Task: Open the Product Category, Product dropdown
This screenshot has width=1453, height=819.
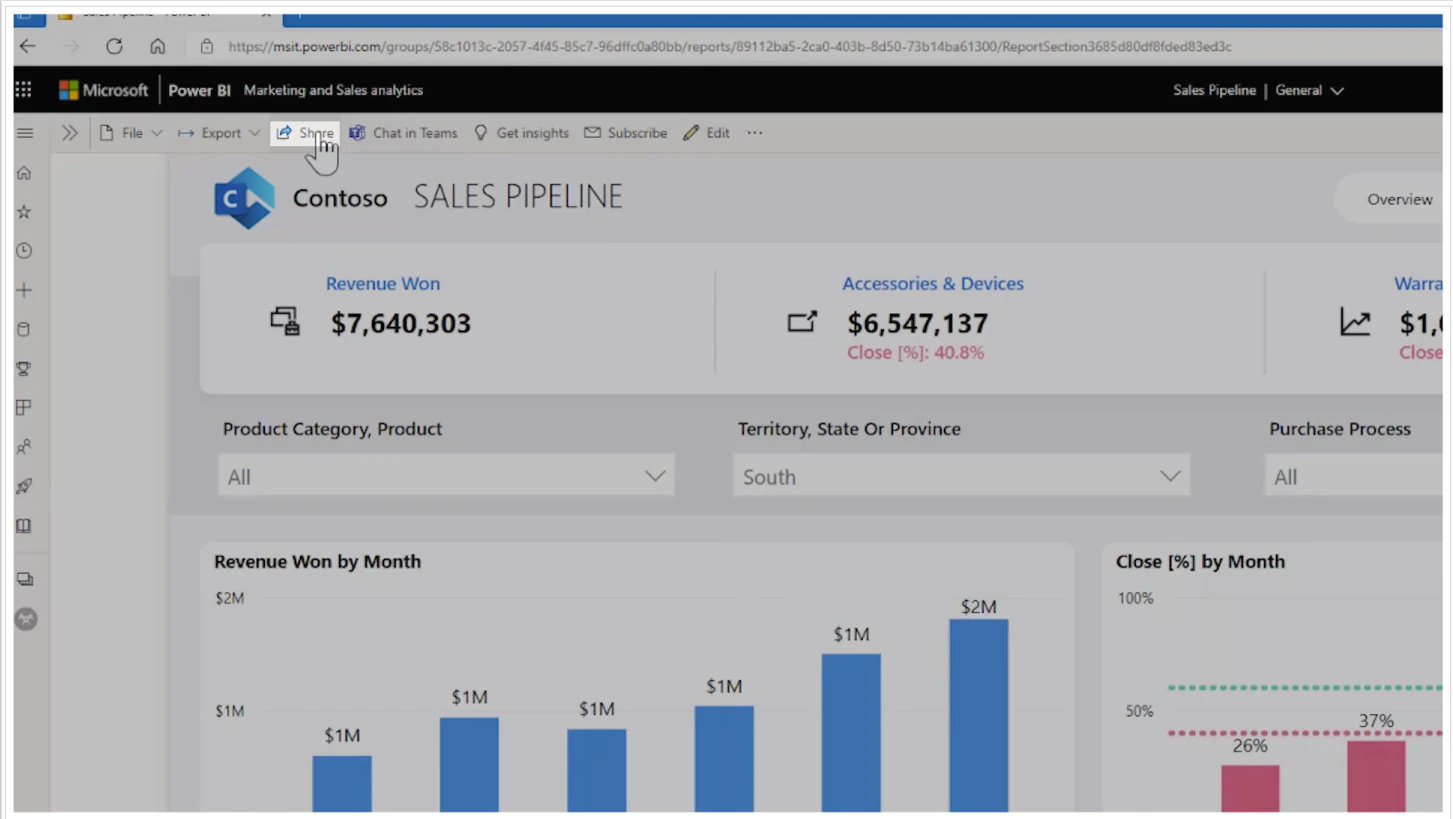Action: click(446, 476)
